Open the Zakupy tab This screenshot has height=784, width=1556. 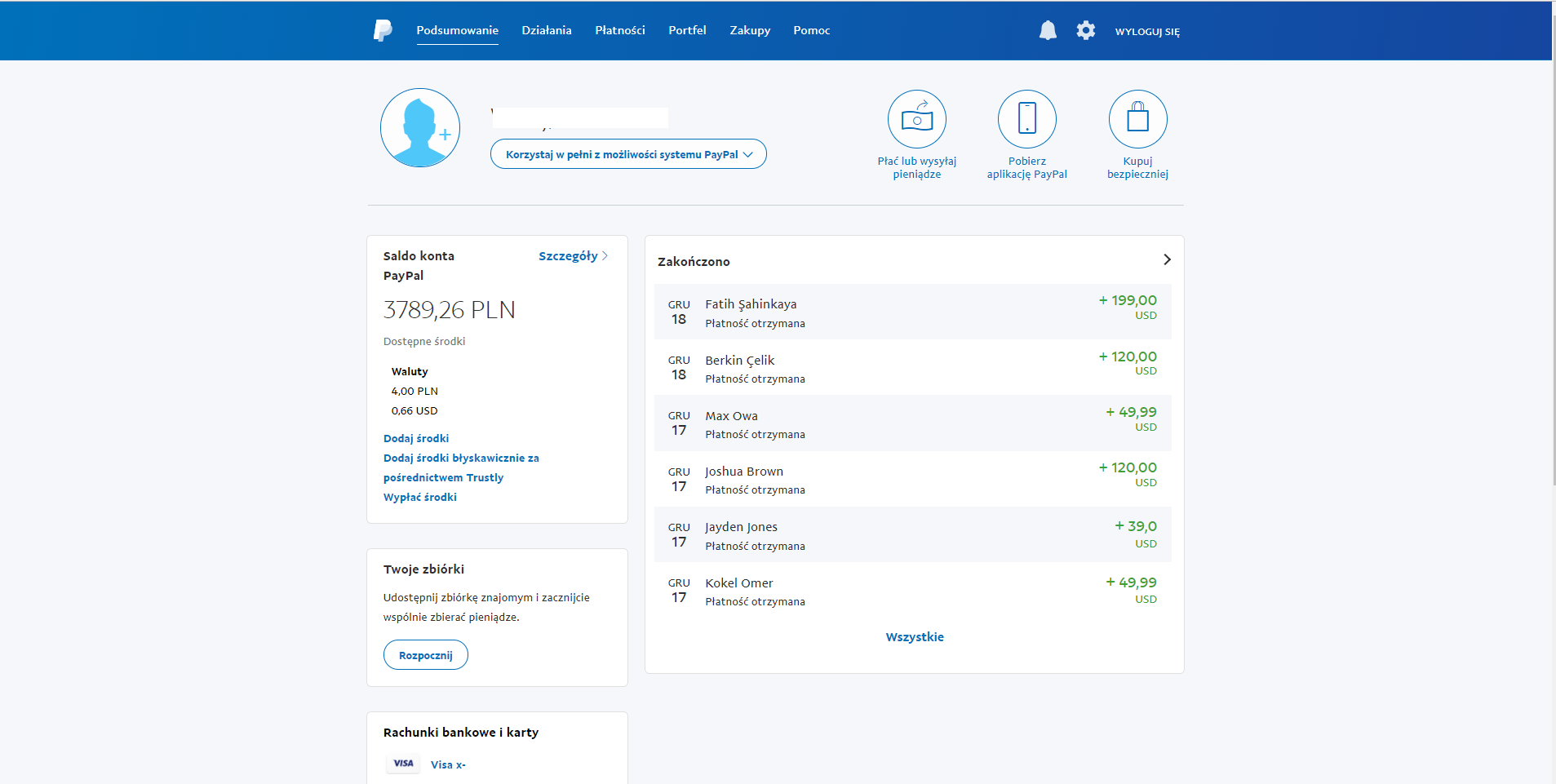tap(750, 30)
